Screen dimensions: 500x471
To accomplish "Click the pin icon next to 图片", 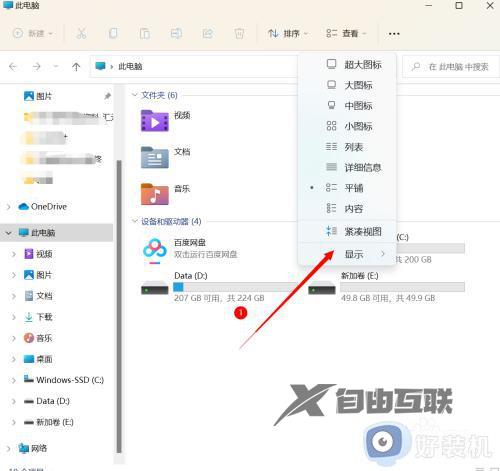I will [x=107, y=96].
